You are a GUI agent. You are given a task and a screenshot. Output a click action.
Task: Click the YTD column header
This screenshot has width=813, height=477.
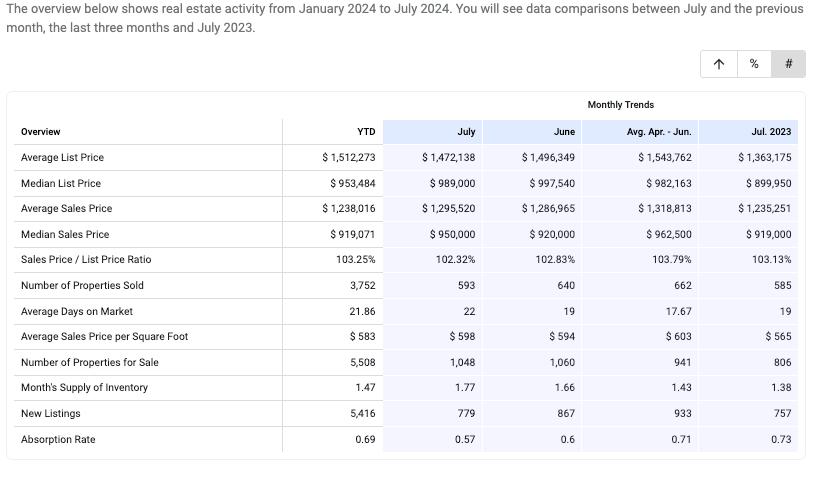pos(366,132)
